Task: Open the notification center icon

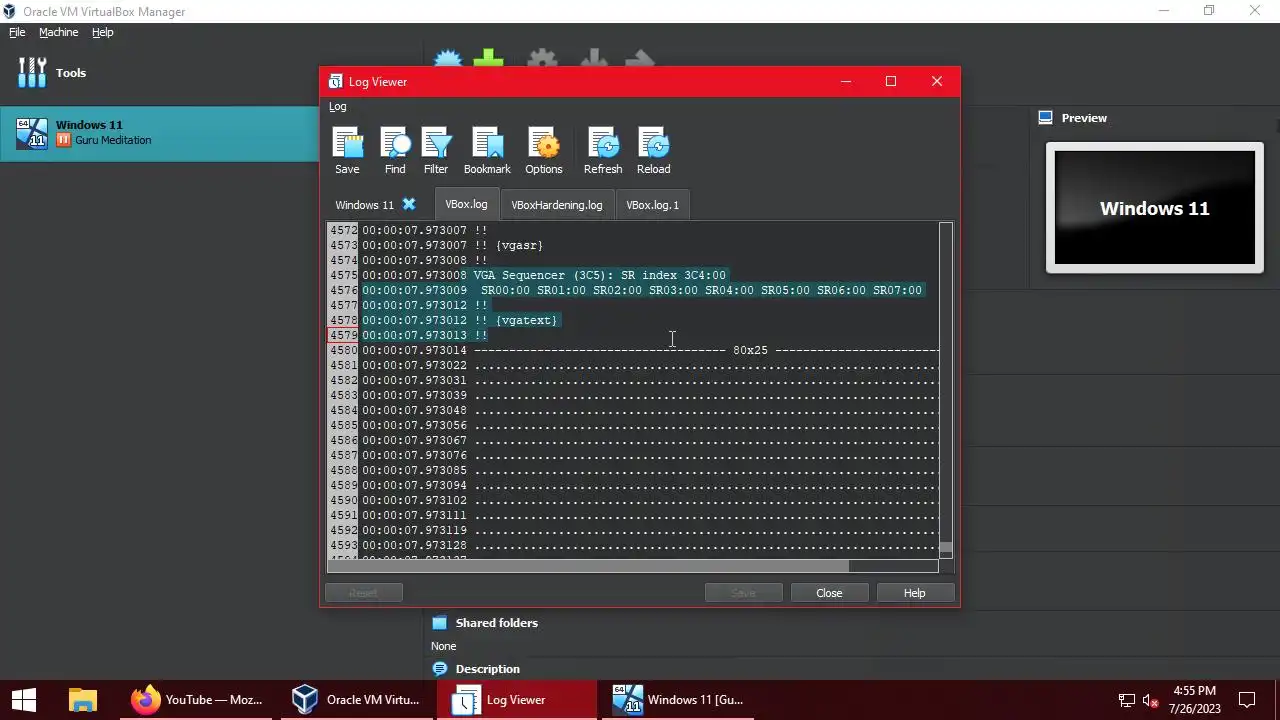Action: [x=1247, y=700]
